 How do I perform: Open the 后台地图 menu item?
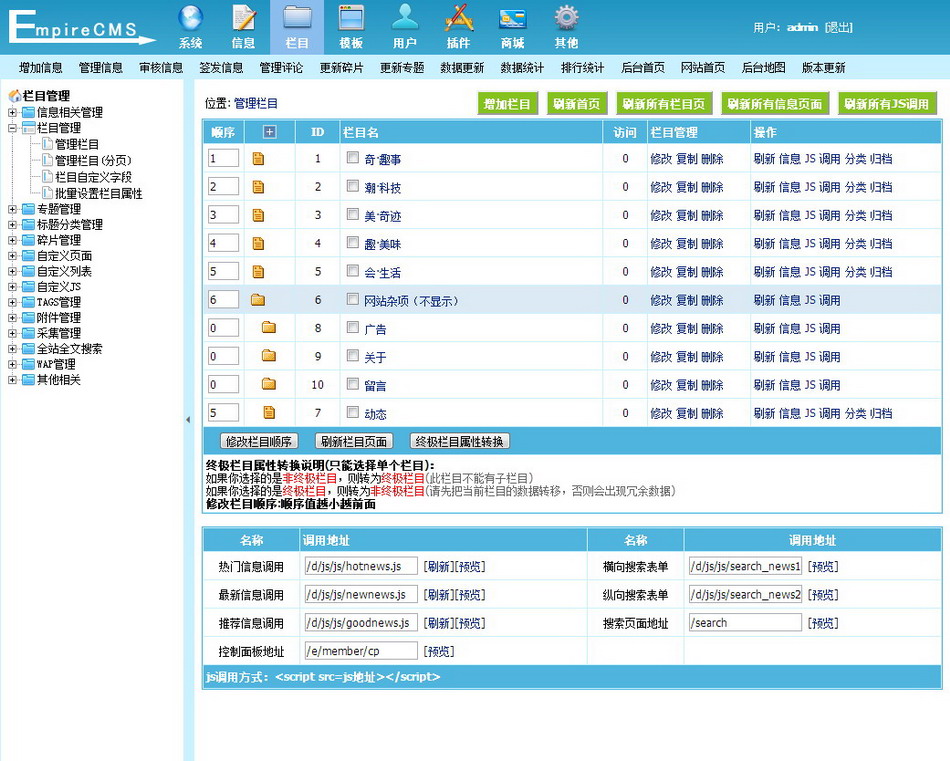coord(763,68)
